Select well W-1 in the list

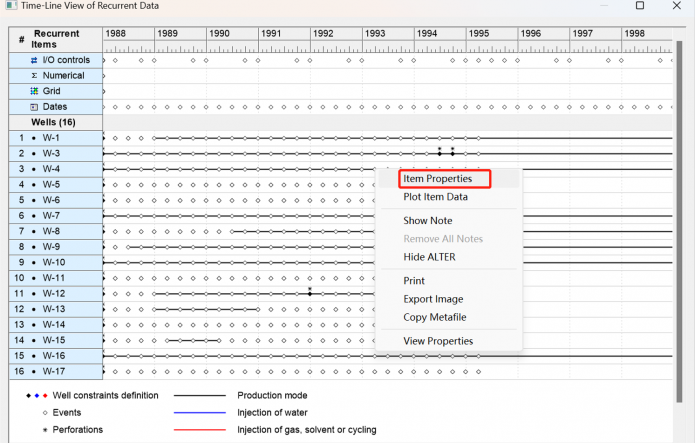pos(51,138)
